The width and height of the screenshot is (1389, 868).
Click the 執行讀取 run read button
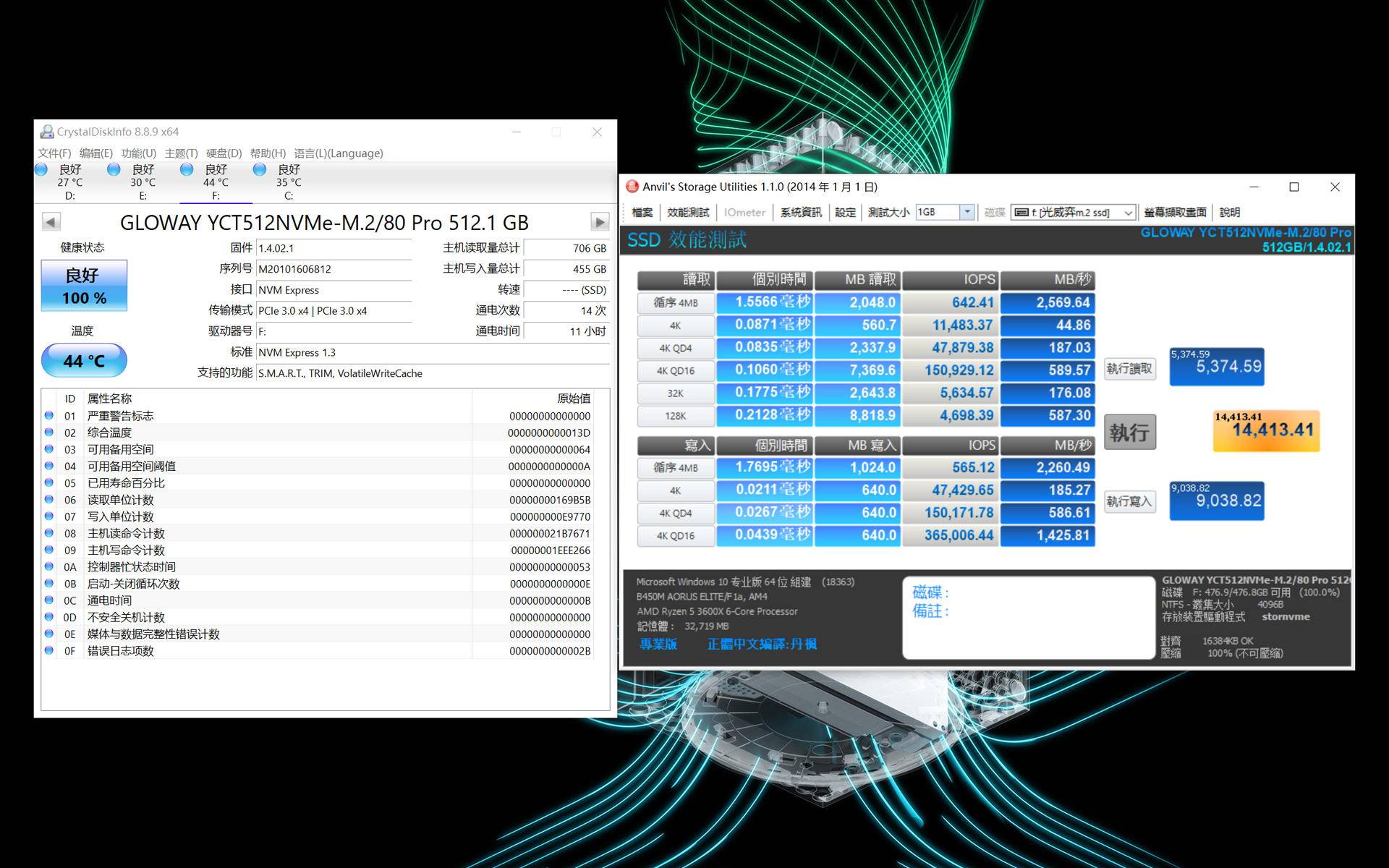tap(1129, 369)
